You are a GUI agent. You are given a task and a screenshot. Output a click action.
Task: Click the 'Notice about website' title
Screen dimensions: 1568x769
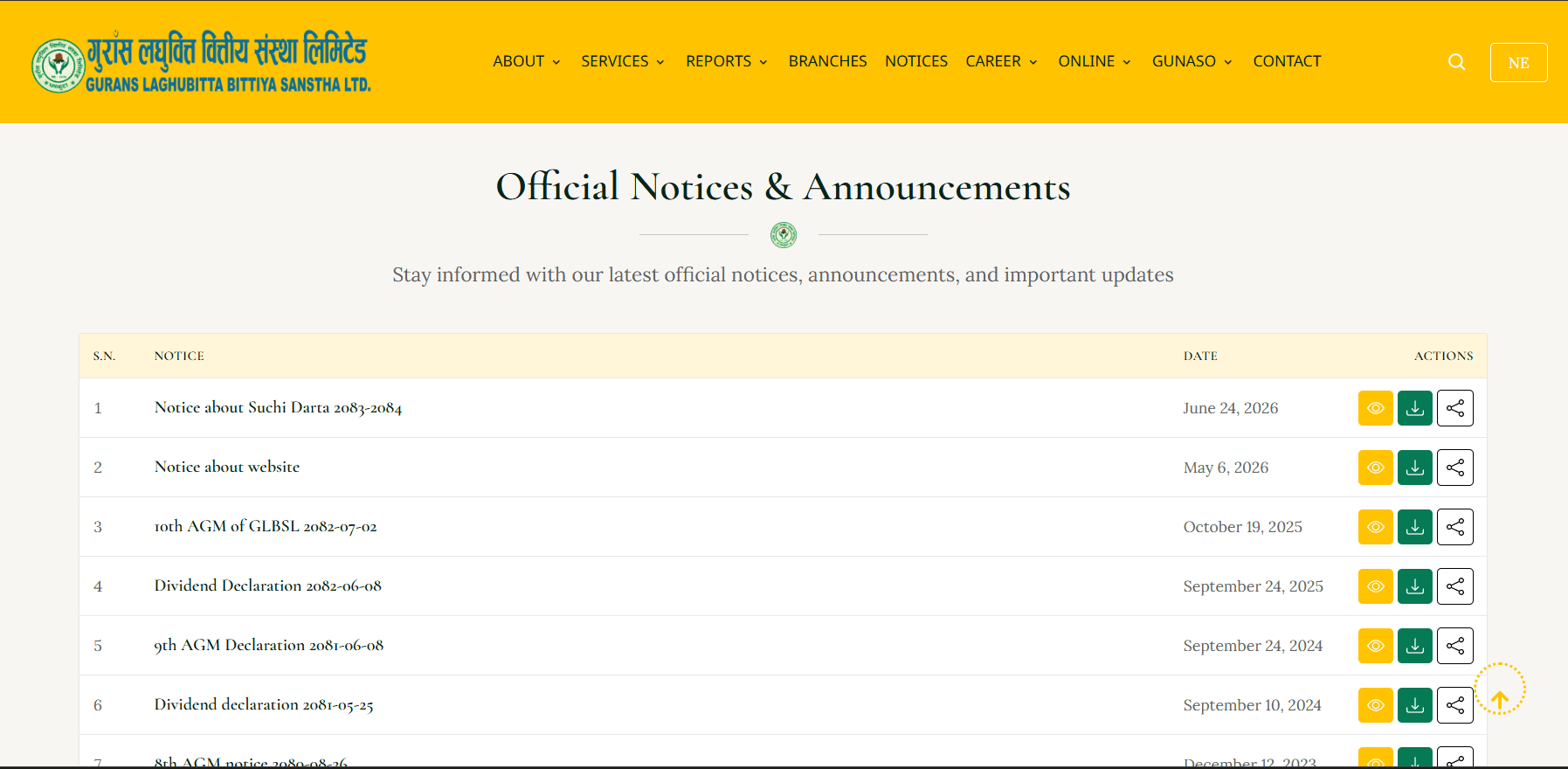point(227,467)
